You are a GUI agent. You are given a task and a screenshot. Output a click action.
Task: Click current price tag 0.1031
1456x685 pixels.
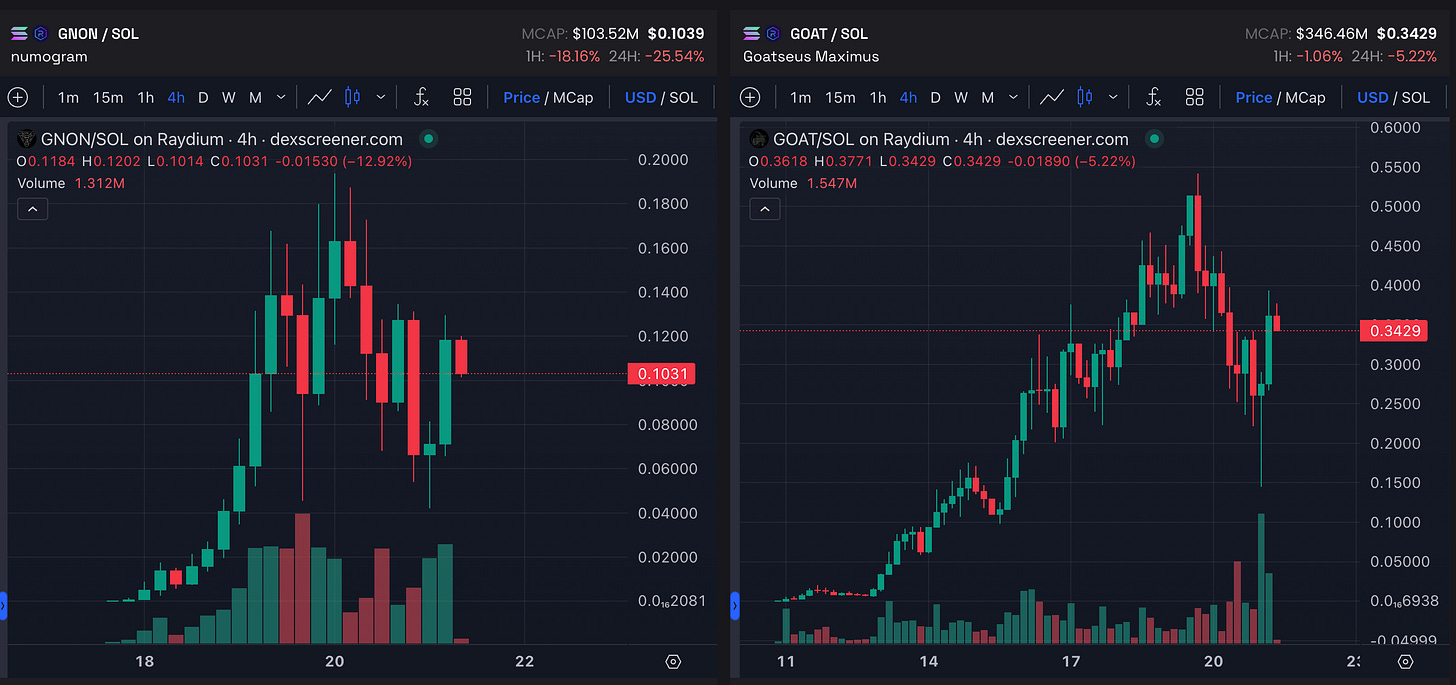coord(661,374)
